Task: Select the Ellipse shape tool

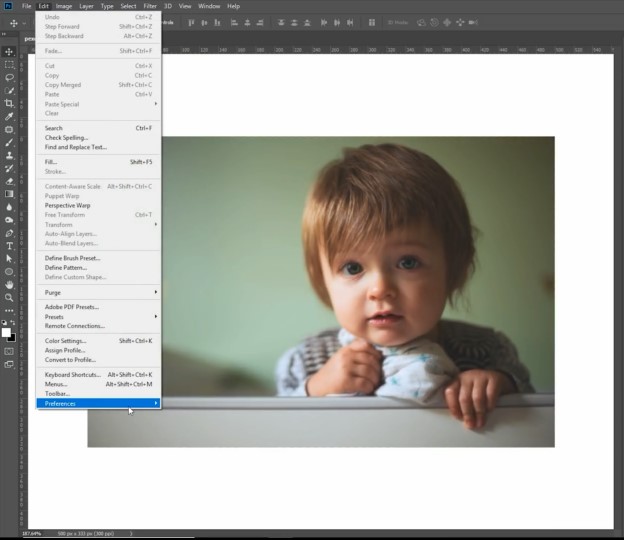Action: click(x=9, y=272)
